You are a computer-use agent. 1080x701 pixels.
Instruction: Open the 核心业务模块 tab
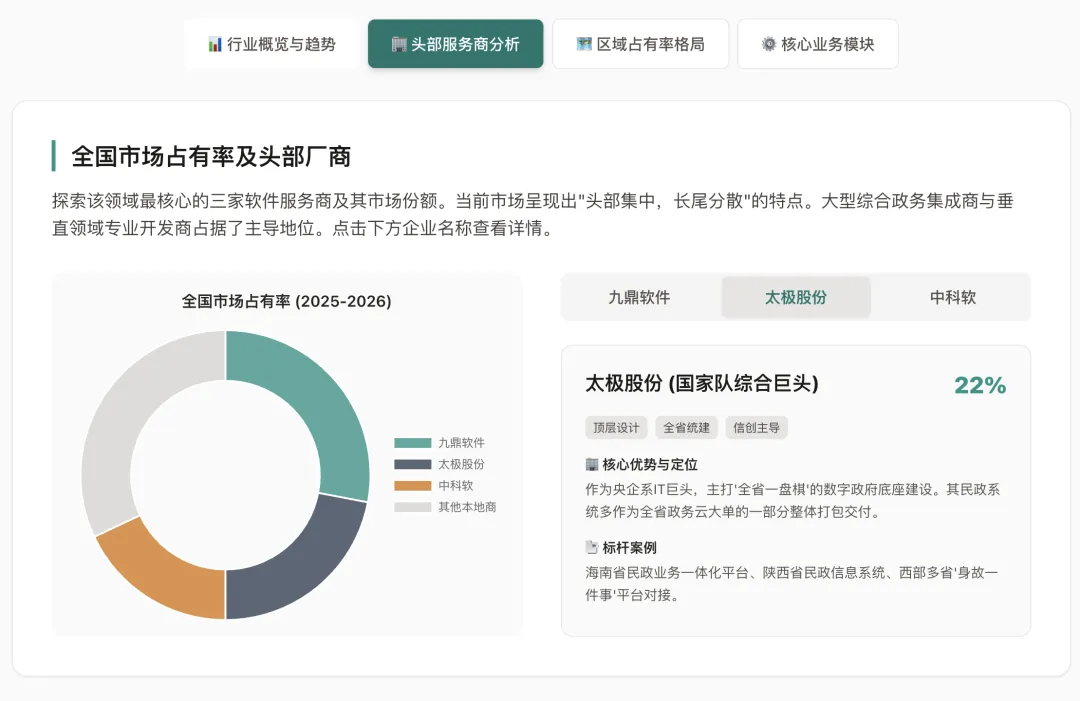[x=818, y=44]
